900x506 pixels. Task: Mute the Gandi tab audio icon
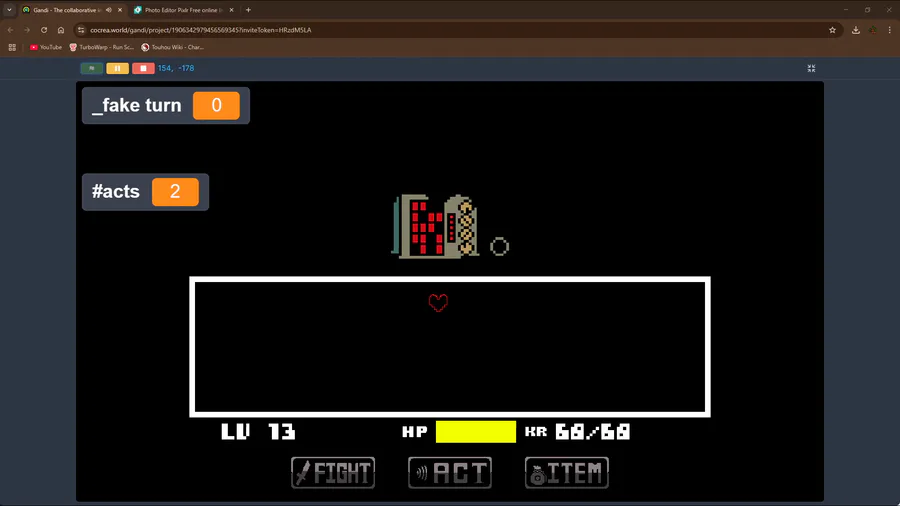108,10
